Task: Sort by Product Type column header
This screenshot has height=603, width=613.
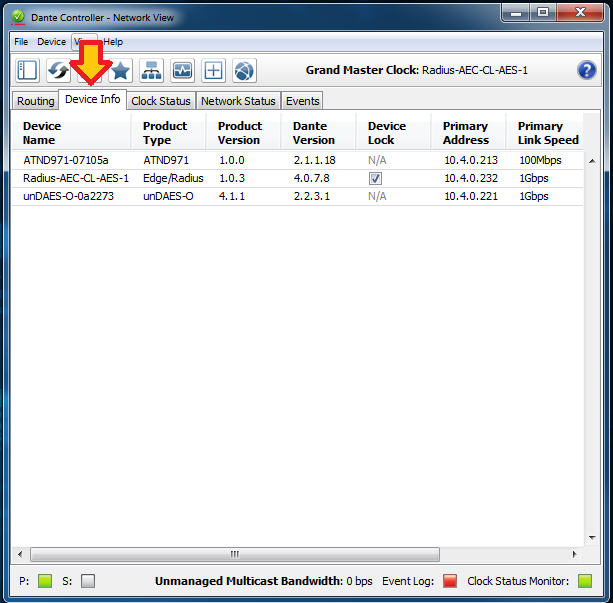Action: click(x=168, y=133)
